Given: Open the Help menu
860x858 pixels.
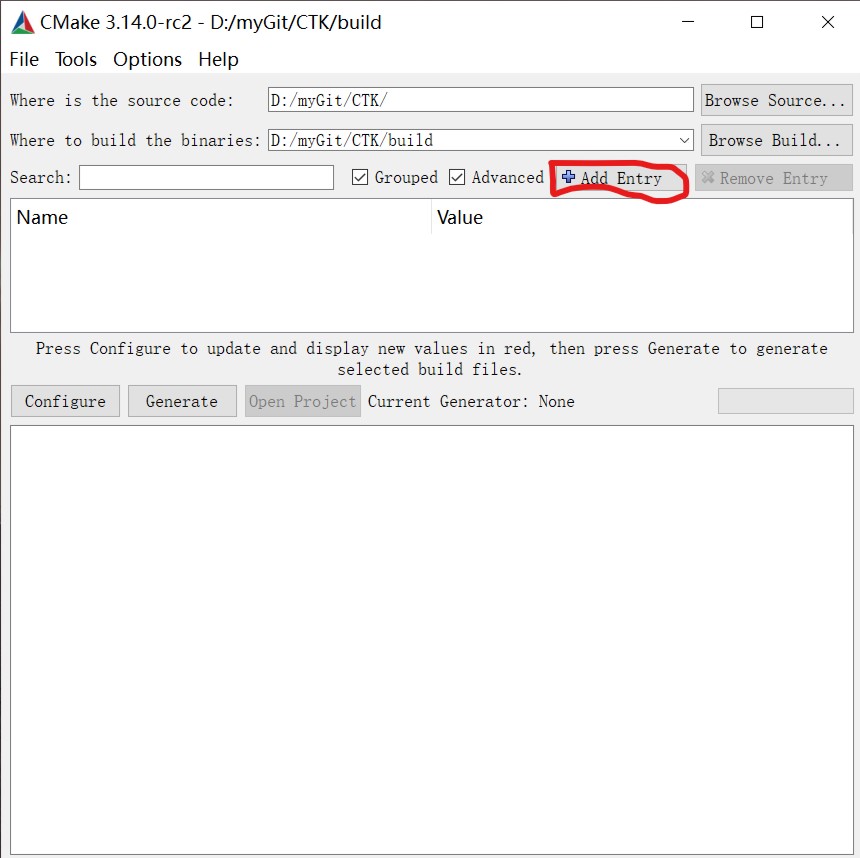Looking at the screenshot, I should coord(218,59).
